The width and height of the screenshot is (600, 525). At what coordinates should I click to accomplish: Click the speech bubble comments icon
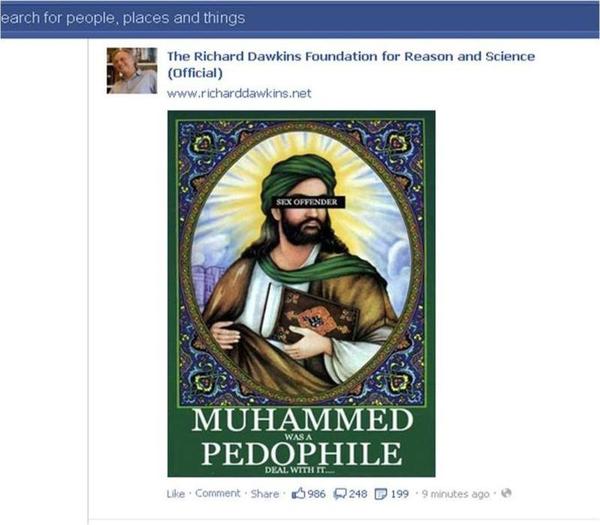tap(339, 494)
